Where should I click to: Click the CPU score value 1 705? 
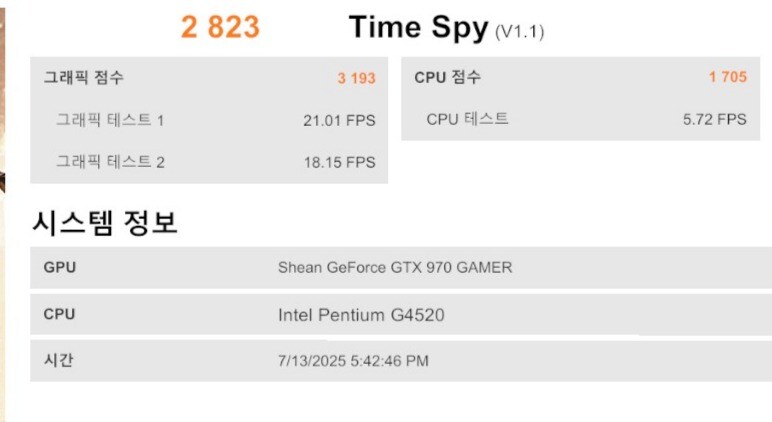point(728,77)
